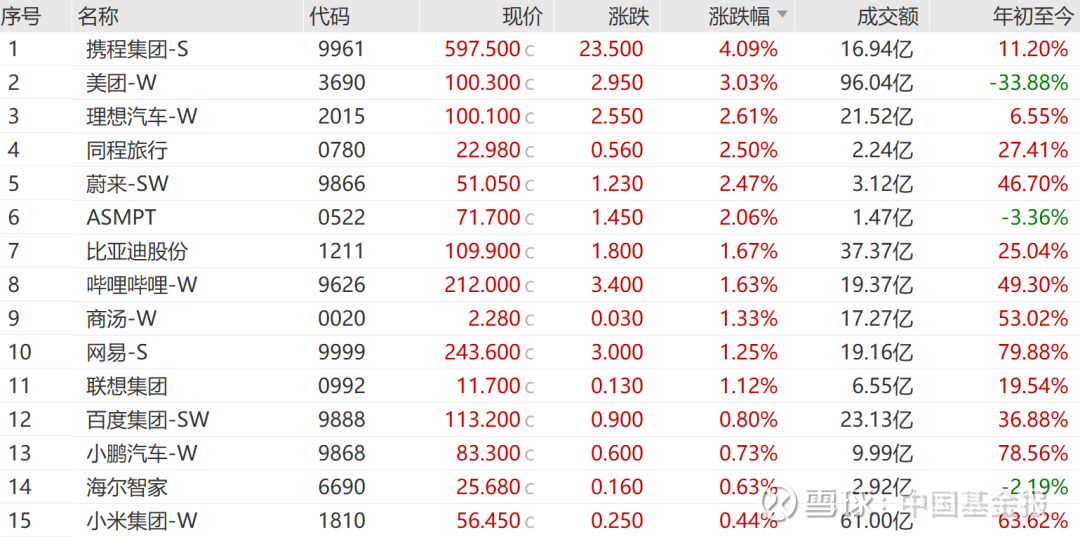Viewport: 1080px width, 537px height.
Task: Click the 现价 column header
Action: click(x=522, y=16)
